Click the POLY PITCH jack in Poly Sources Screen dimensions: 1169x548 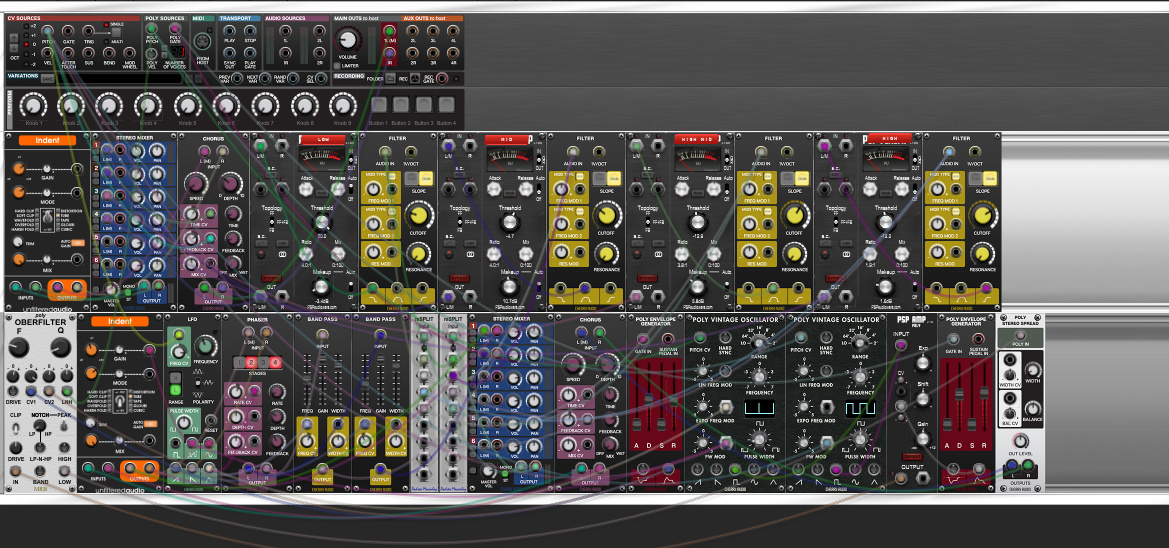(x=151, y=29)
